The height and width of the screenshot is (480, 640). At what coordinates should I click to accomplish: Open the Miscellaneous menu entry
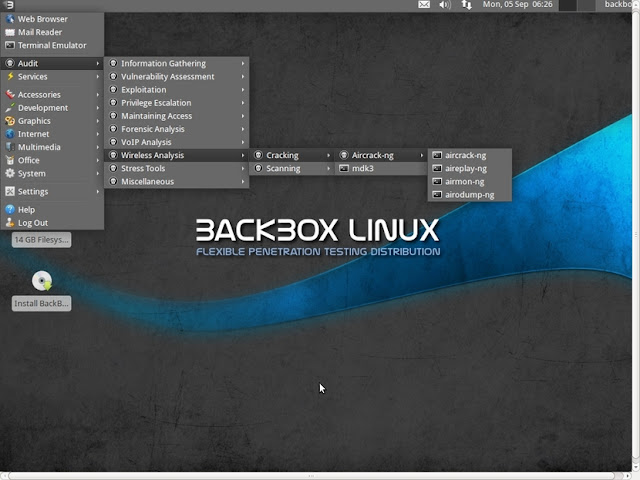176,182
